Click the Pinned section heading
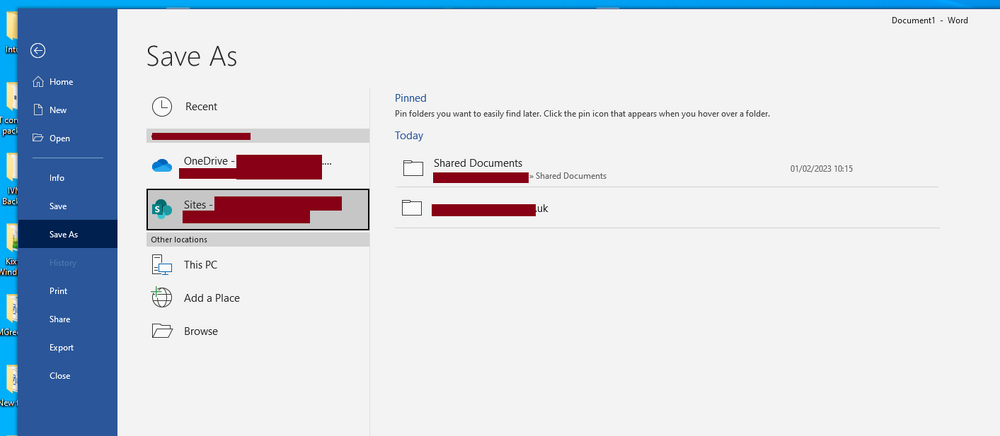Screen dimensions: 1000x436 [410, 98]
